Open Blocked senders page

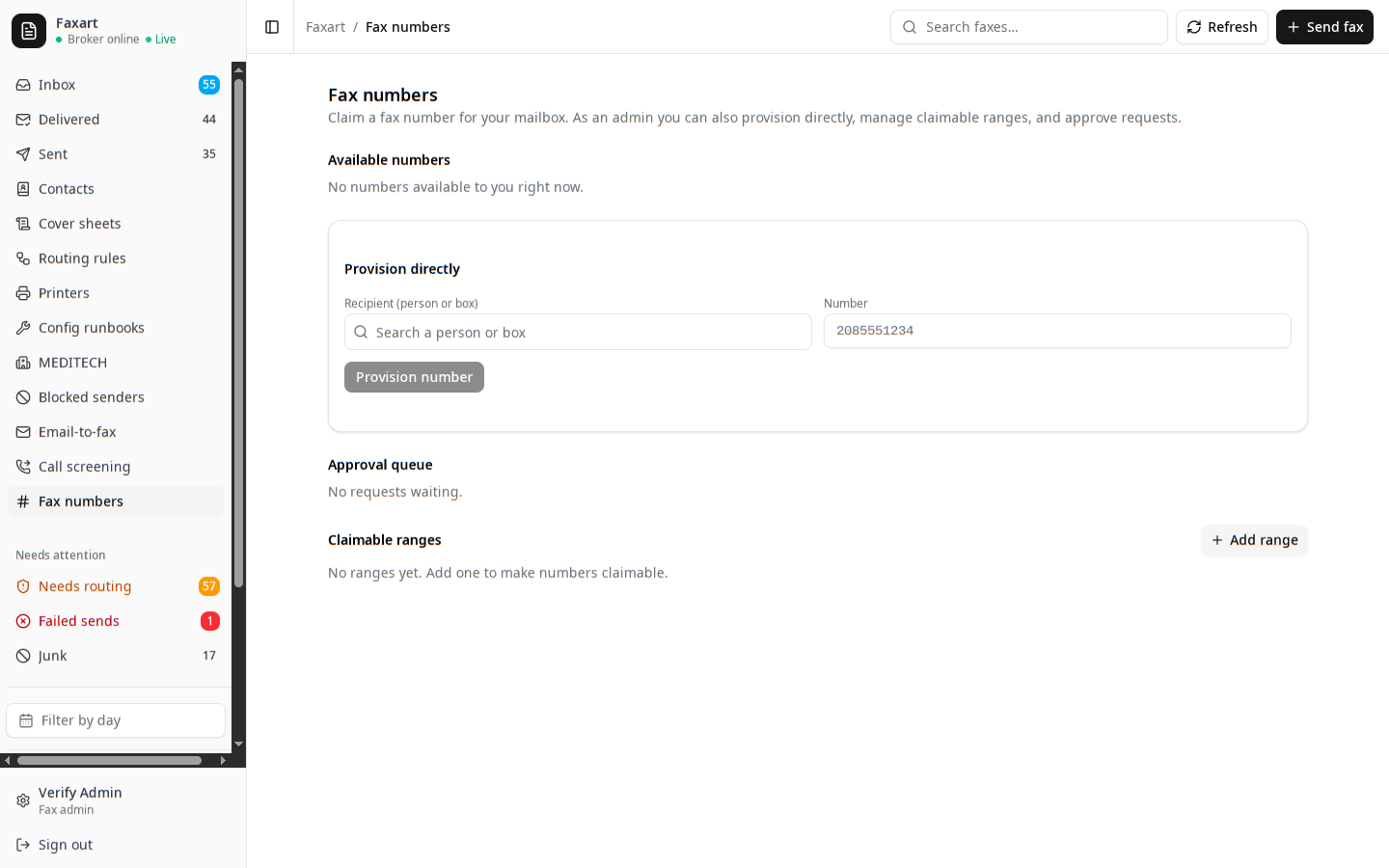116,397
